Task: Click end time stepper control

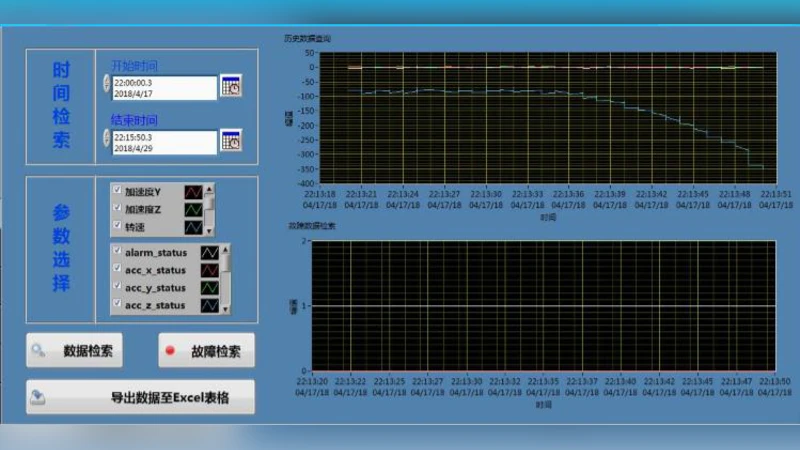Action: (107, 137)
